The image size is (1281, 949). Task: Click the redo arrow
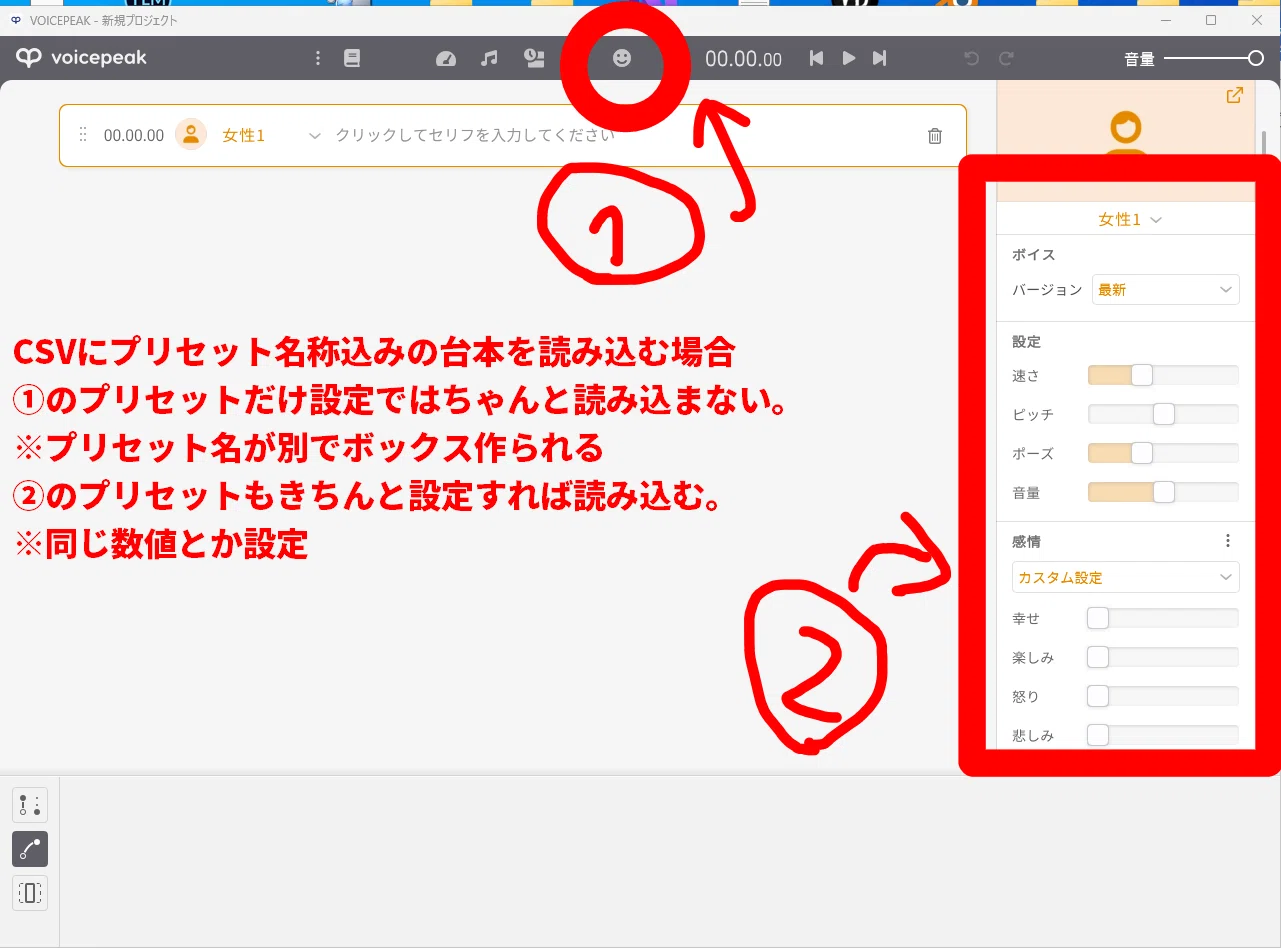[x=1007, y=58]
